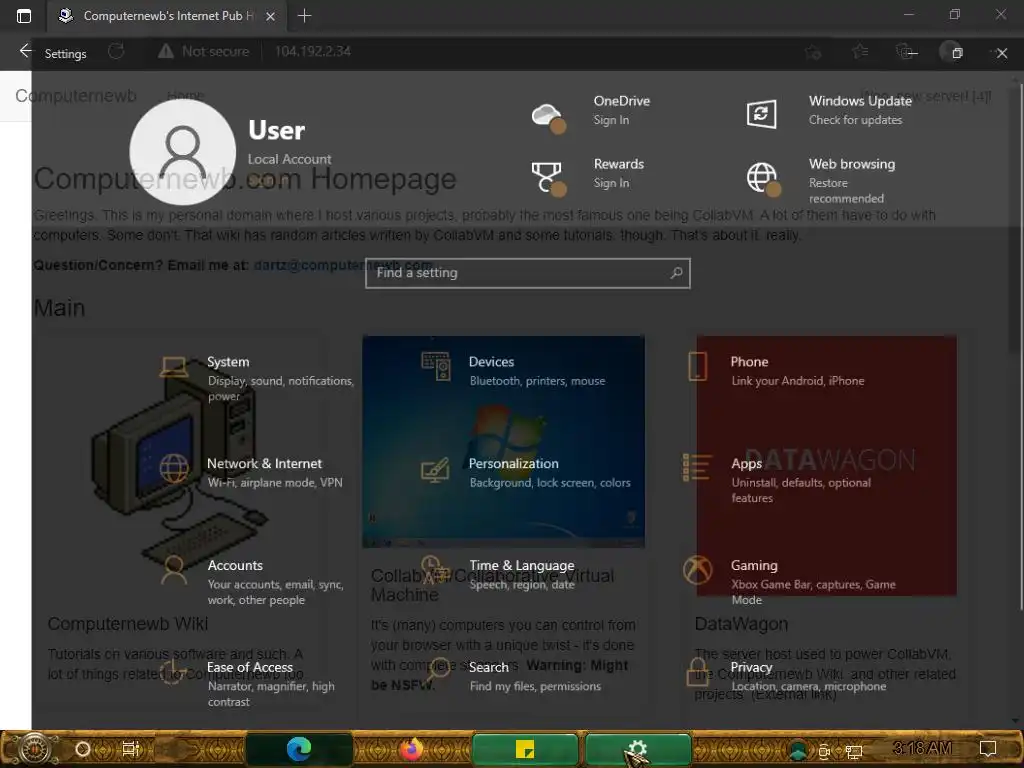The width and height of the screenshot is (1024, 768).
Task: Click the Windows 7 CollabVM thumbnail image
Action: (x=503, y=441)
